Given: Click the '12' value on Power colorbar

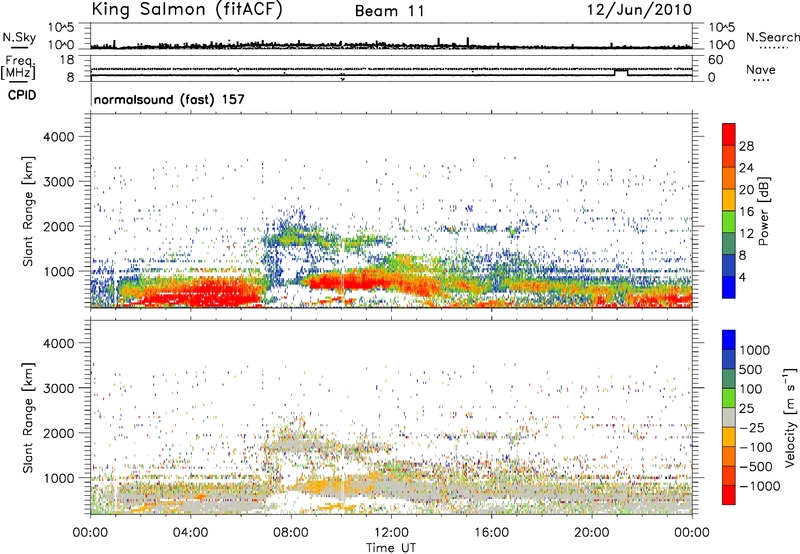Looking at the screenshot, I should [x=746, y=234].
